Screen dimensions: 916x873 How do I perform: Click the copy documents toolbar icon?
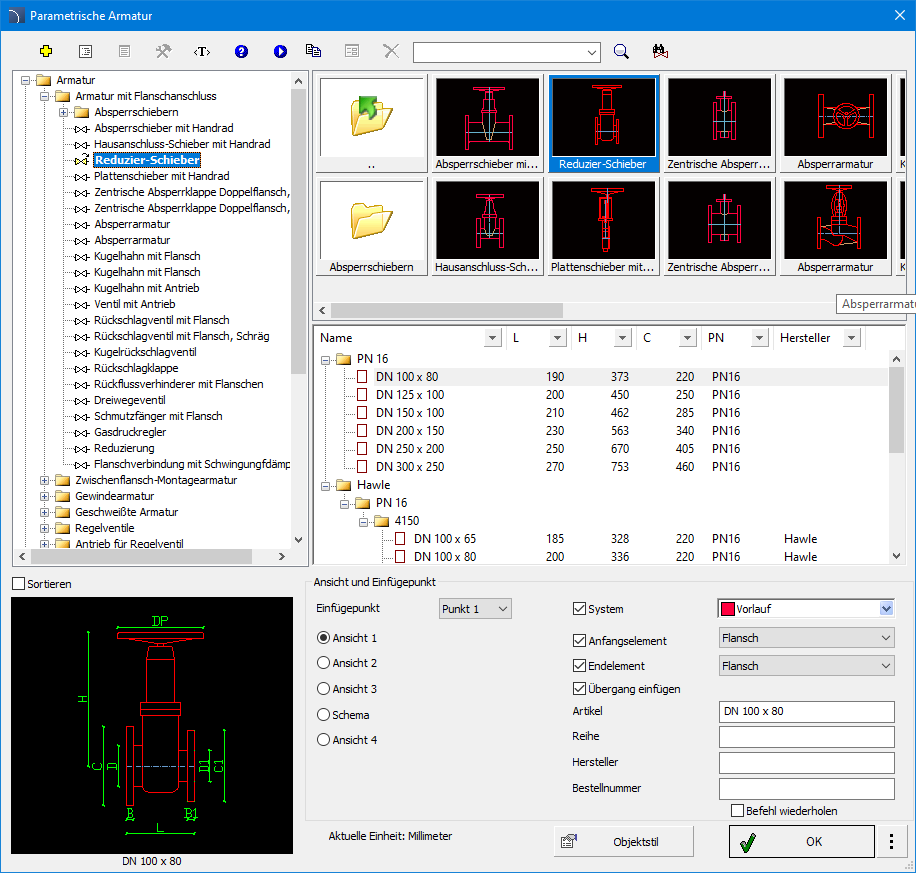[314, 51]
